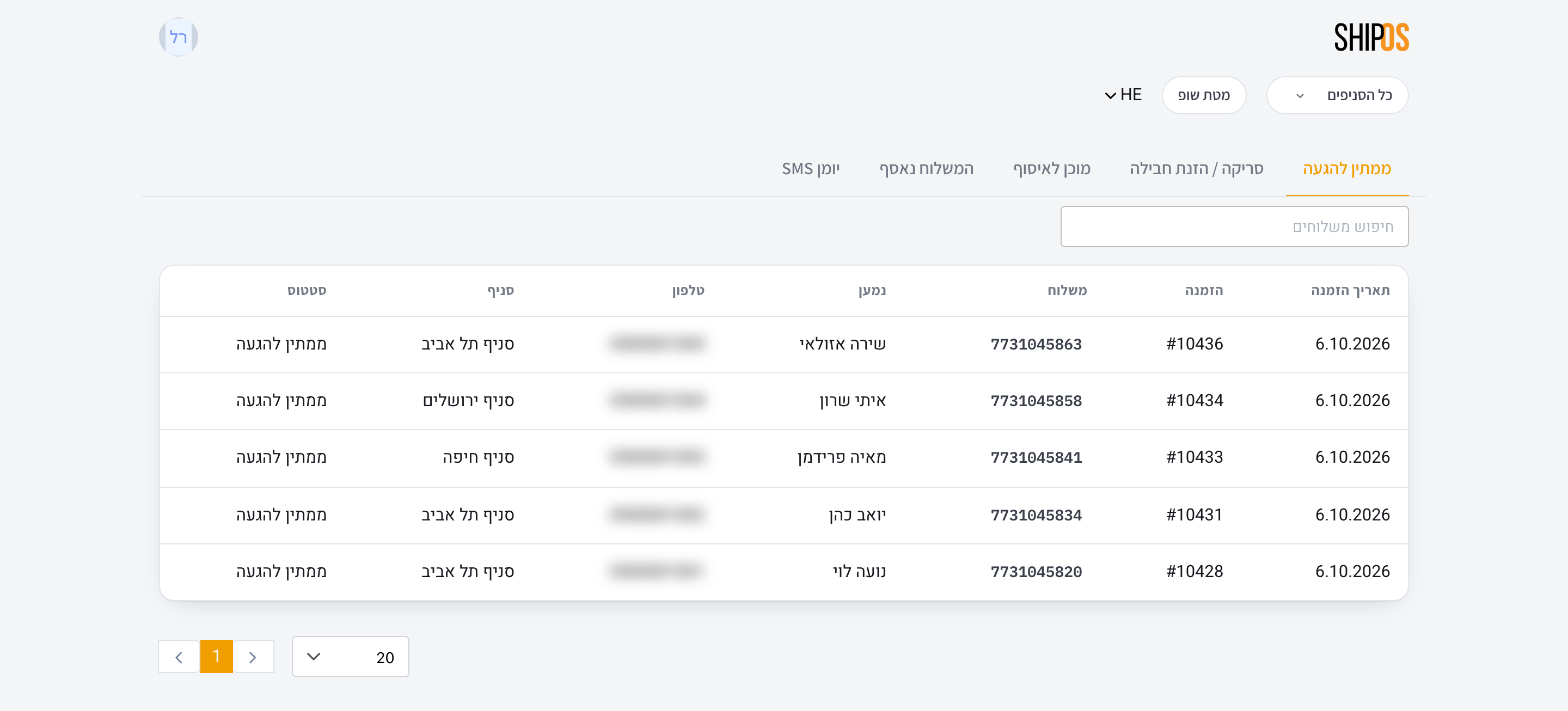Viewport: 1568px width, 711px height.
Task: Open the סריקה / הזנת חבילה tab
Action: (x=1196, y=169)
